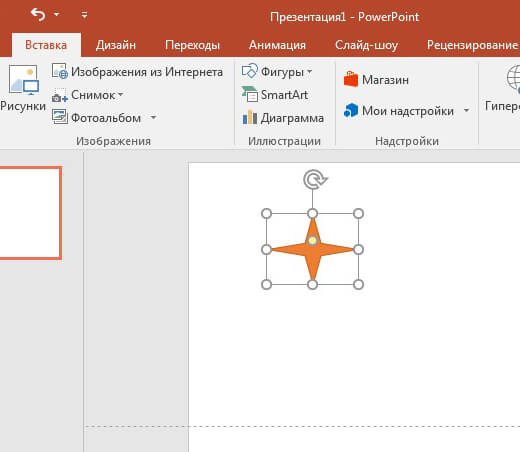Click the rotation handle above the star
520x452 pixels.
click(314, 180)
